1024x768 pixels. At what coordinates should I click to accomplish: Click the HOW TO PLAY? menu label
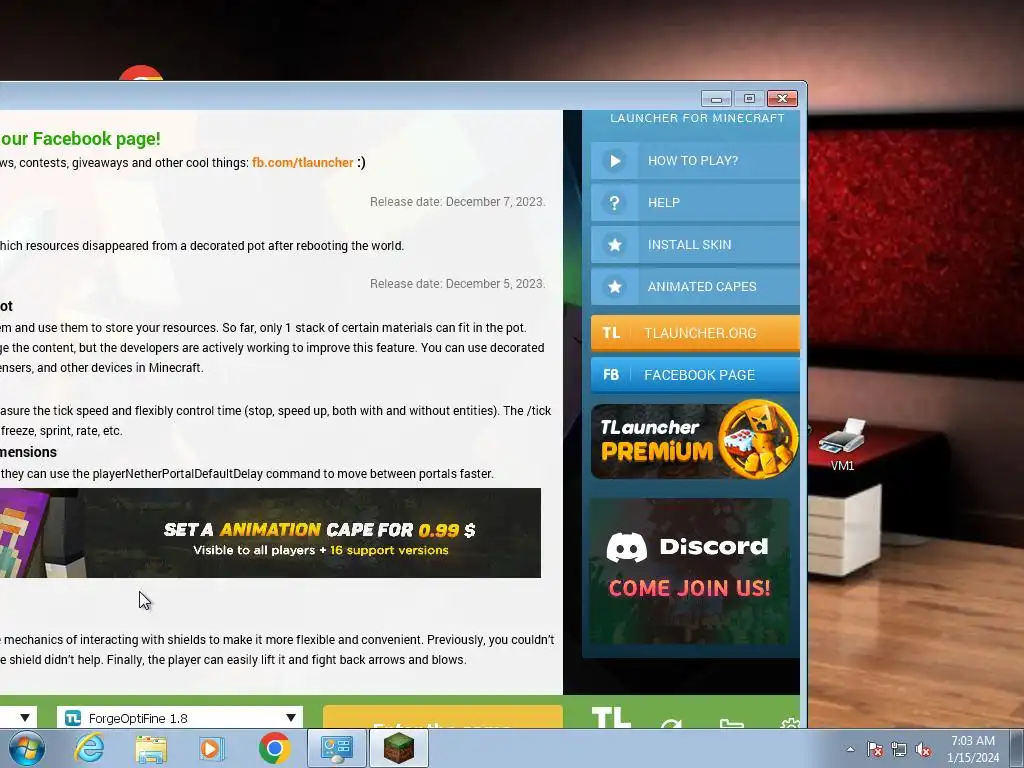(692, 161)
